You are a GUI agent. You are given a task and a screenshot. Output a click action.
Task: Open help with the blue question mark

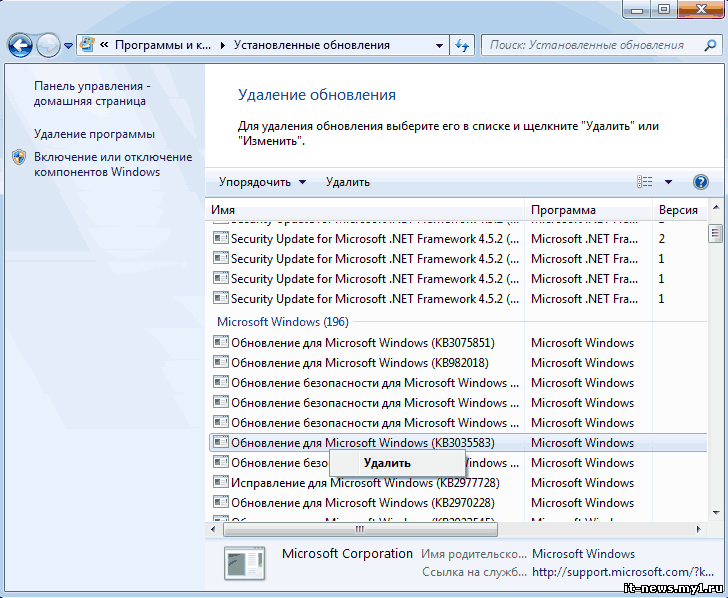tap(701, 182)
